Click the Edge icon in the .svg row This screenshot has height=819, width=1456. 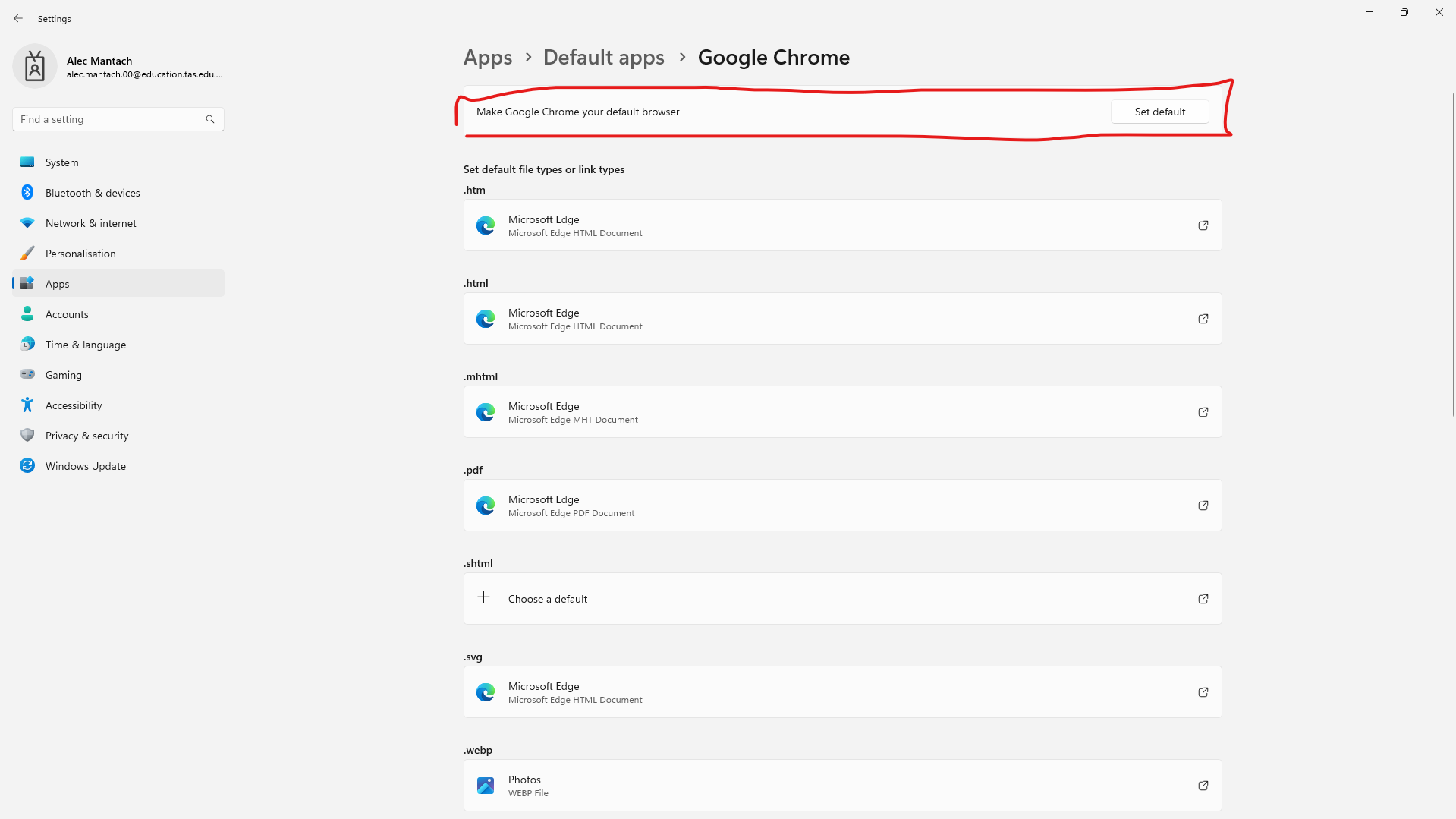[486, 692]
